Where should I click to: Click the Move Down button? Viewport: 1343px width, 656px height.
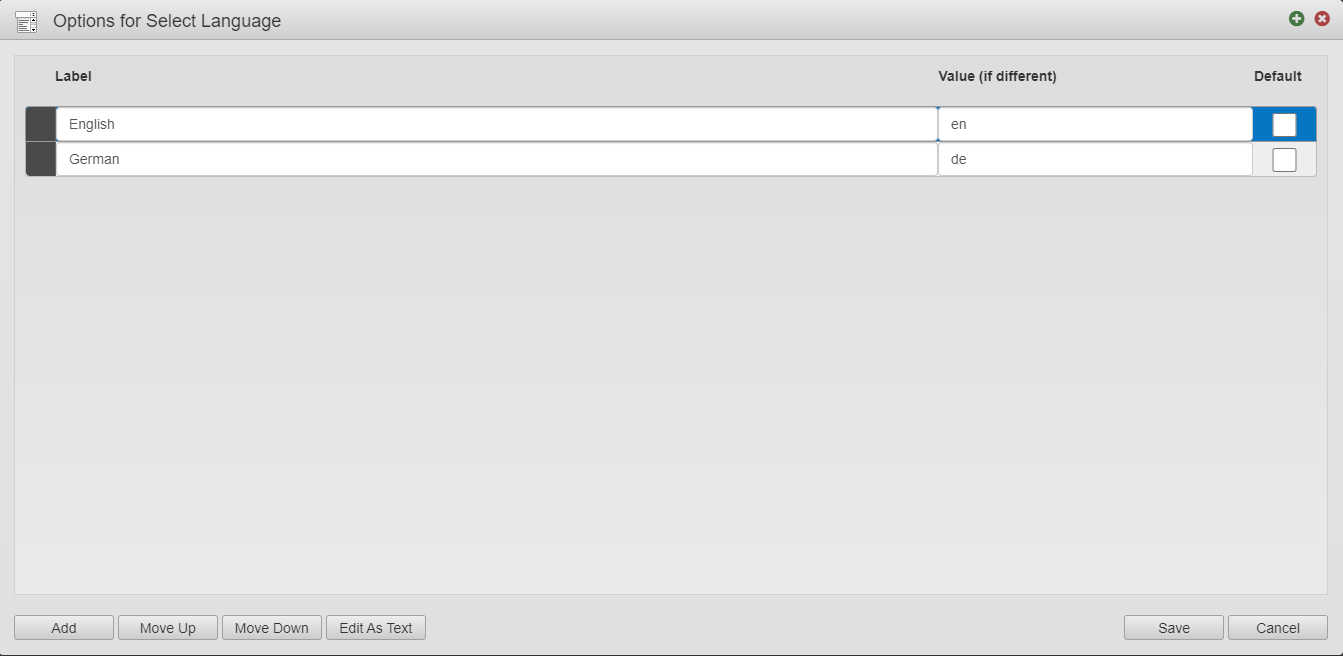pos(271,627)
